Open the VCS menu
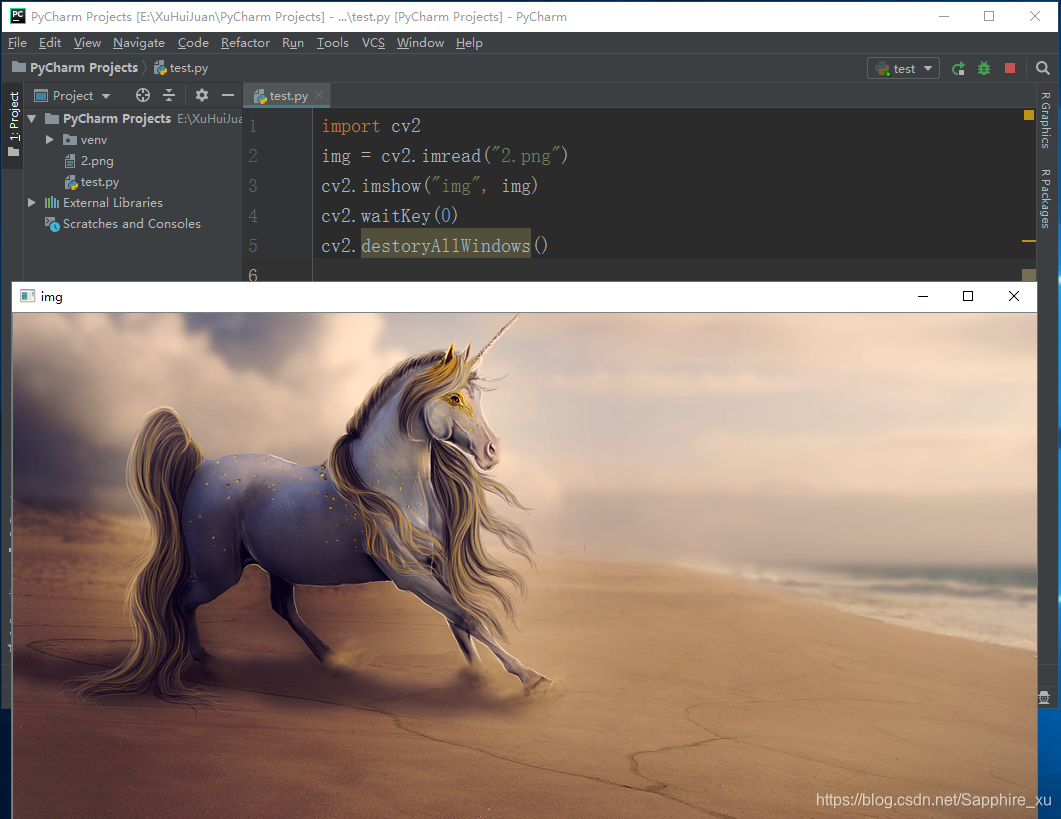The image size is (1061, 819). pos(372,43)
